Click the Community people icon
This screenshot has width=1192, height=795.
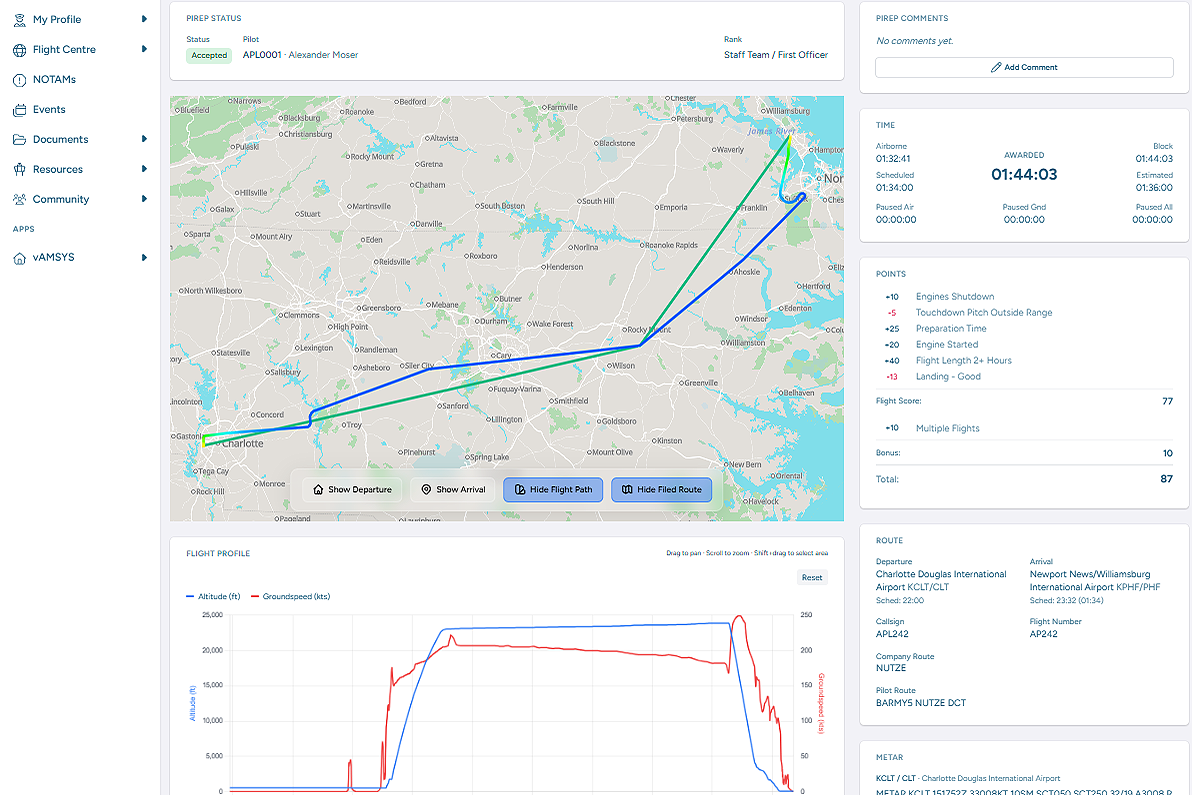[20, 199]
